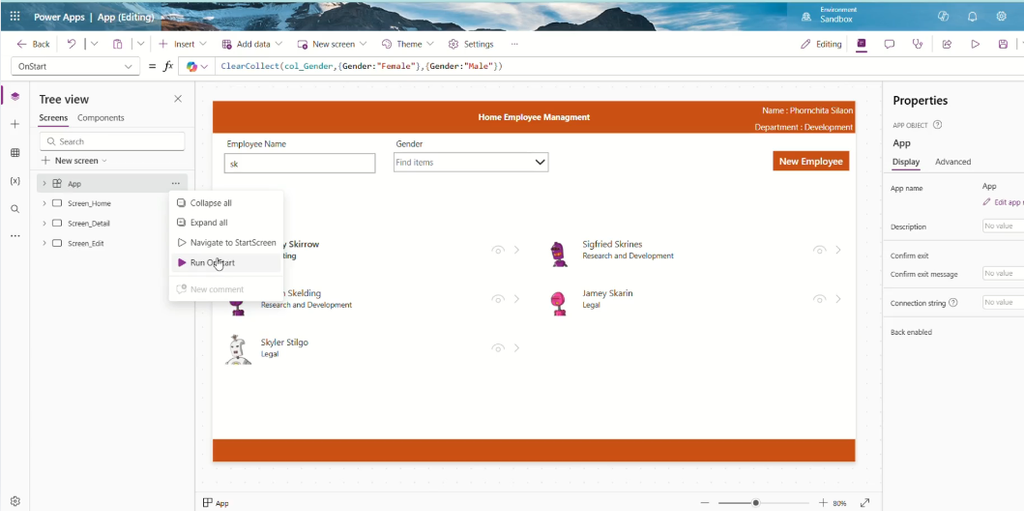This screenshot has width=1024, height=511.
Task: Open settings gear at sidebar bottom
Action: tap(15, 501)
